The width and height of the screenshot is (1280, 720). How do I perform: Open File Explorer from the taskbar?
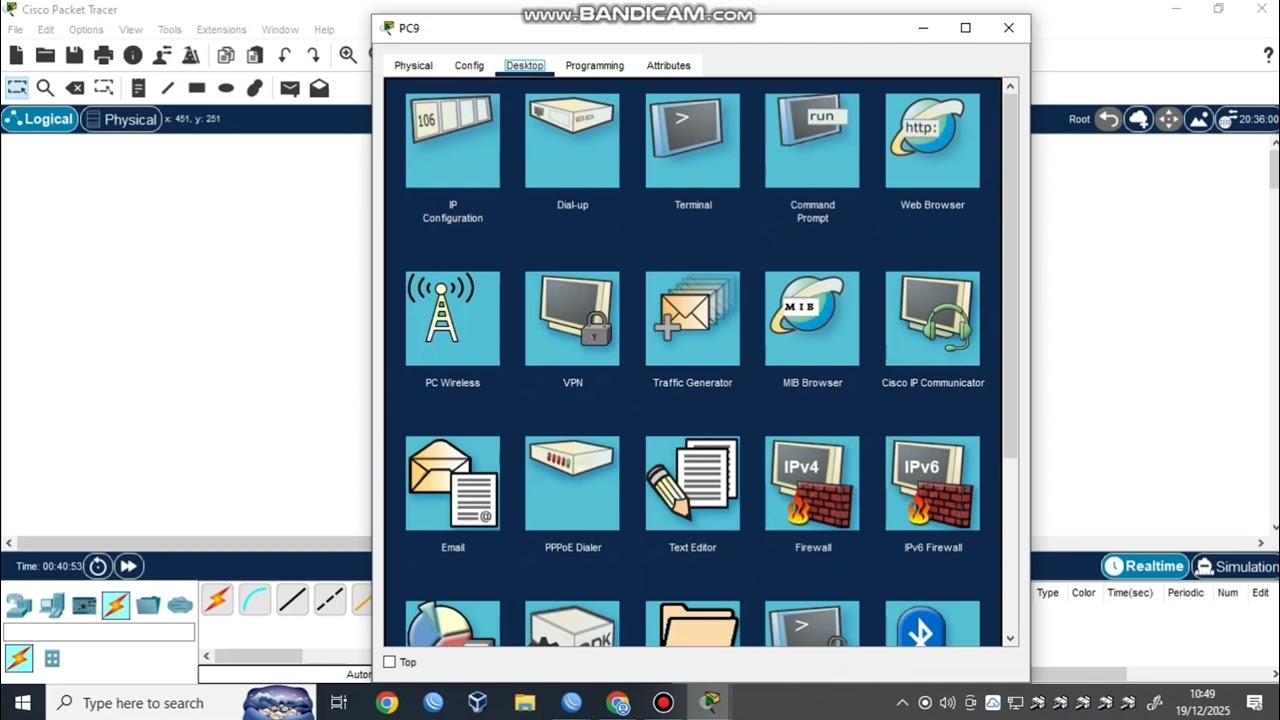click(525, 703)
